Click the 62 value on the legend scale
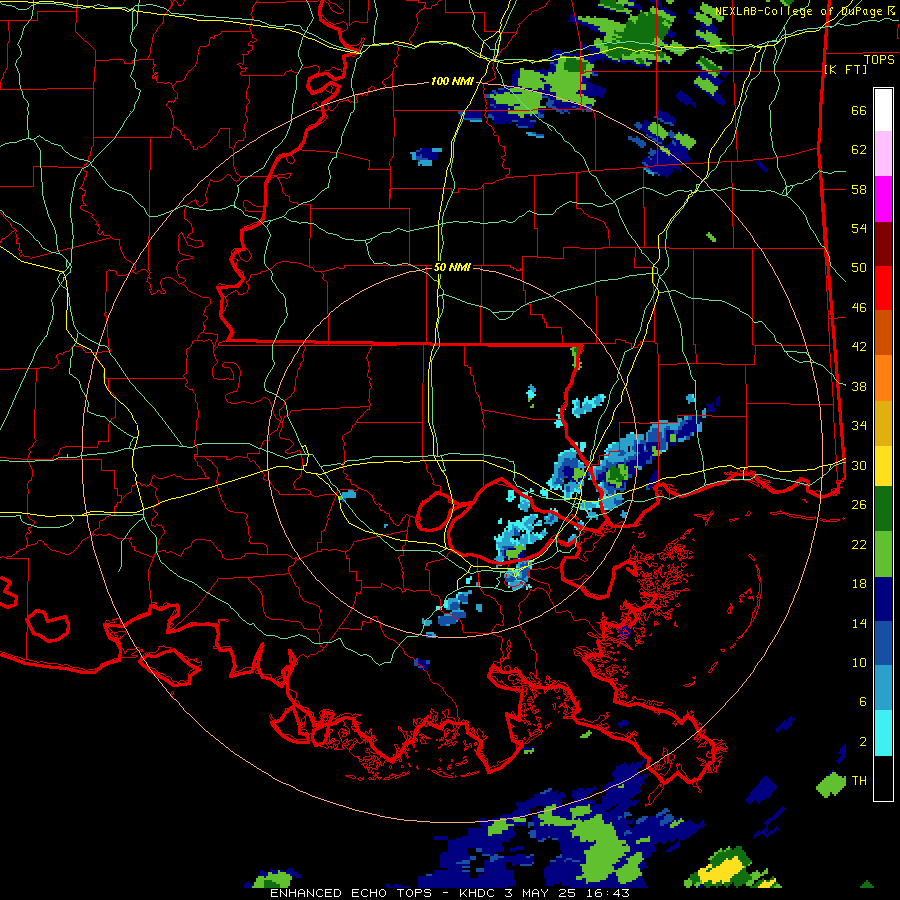 tap(859, 150)
